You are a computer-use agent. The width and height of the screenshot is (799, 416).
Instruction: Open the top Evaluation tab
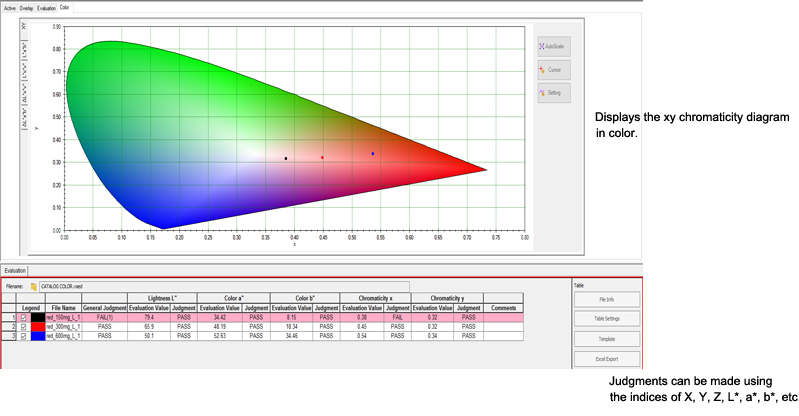tap(46, 7)
